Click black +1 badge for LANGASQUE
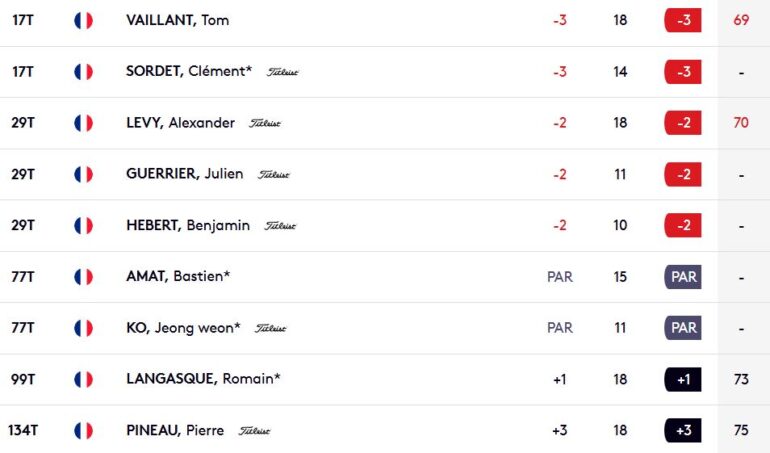 pos(683,379)
